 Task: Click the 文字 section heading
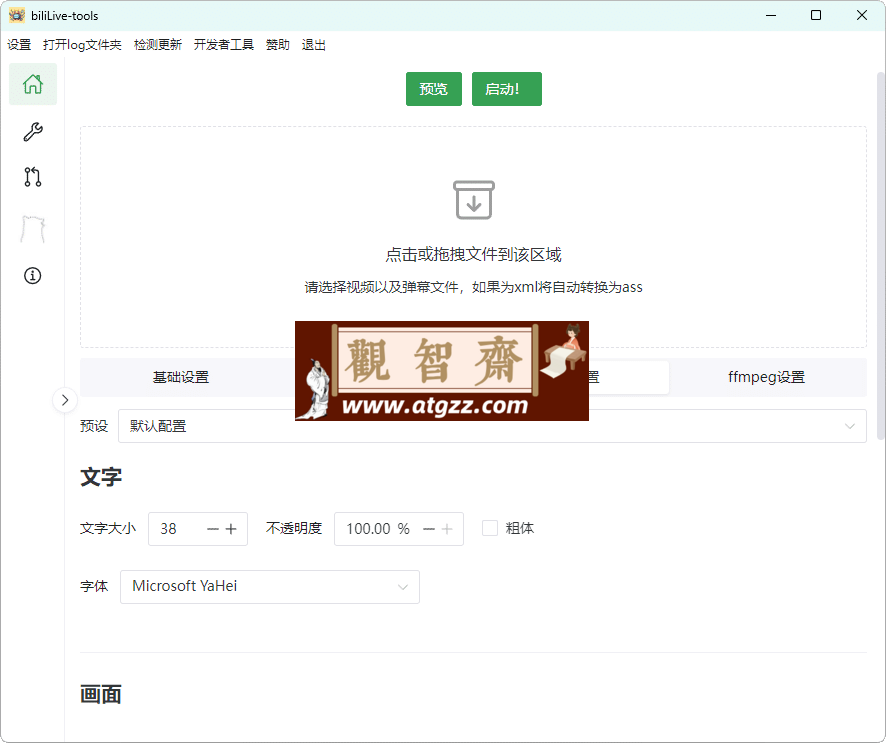pyautogui.click(x=101, y=477)
